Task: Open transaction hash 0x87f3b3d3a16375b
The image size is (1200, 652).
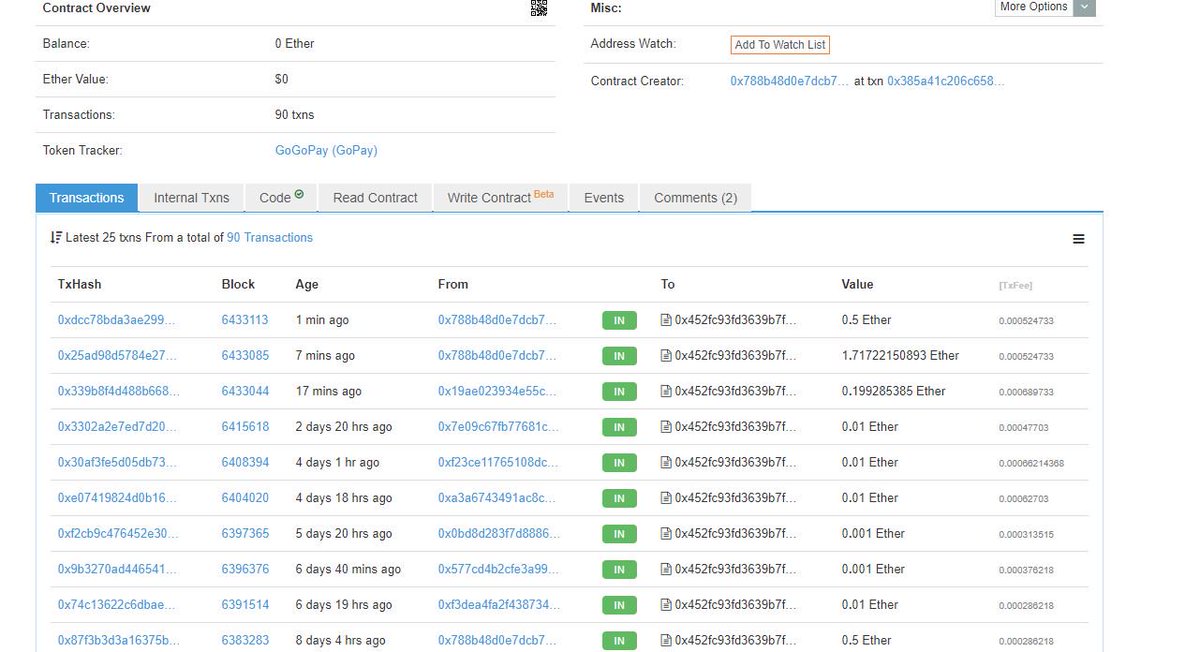Action: (x=119, y=640)
